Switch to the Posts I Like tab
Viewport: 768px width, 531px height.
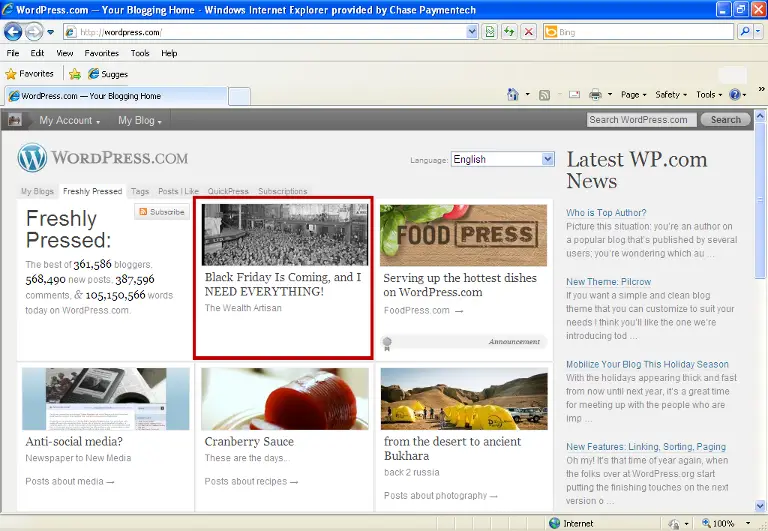tap(178, 191)
